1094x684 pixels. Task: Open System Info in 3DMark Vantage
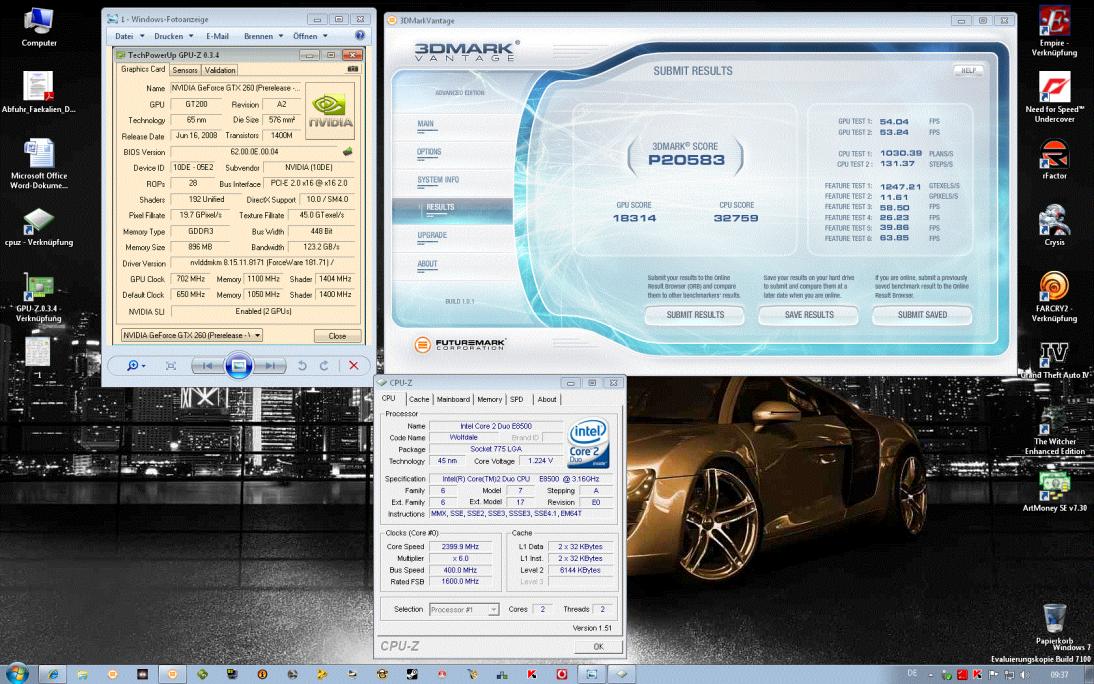click(x=438, y=180)
